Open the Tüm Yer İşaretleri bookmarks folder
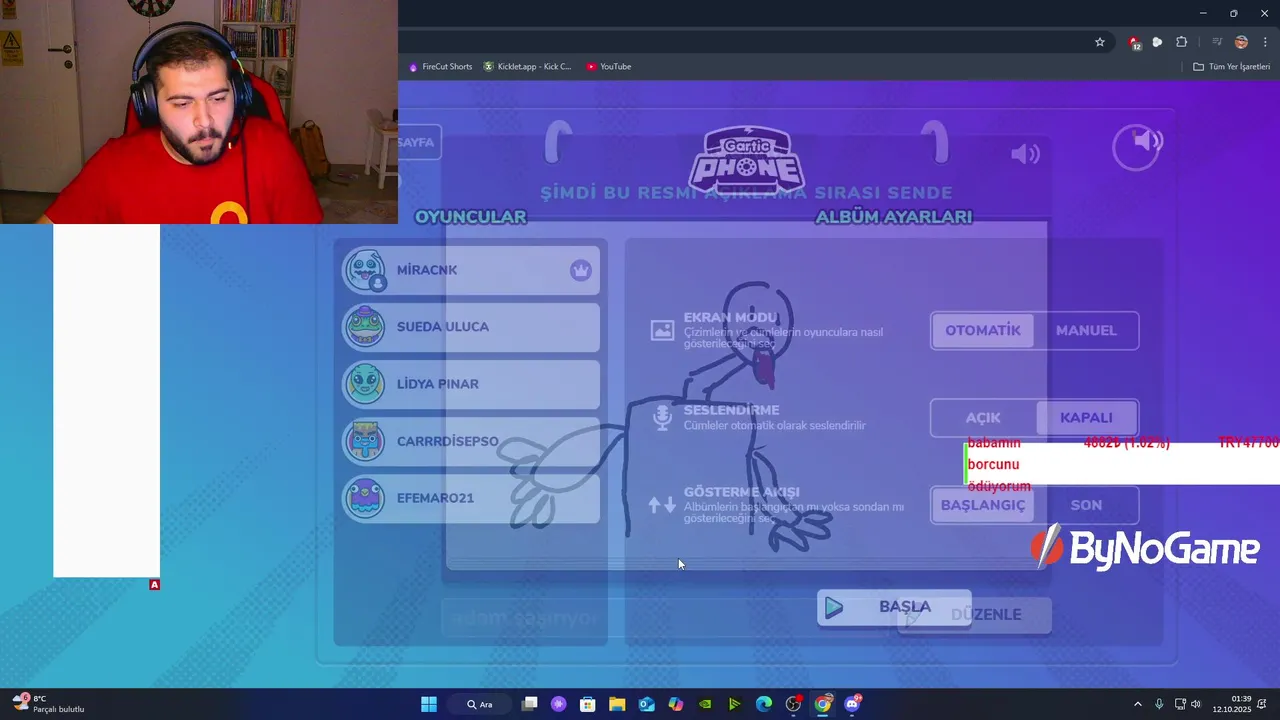1280x720 pixels. 1231,67
